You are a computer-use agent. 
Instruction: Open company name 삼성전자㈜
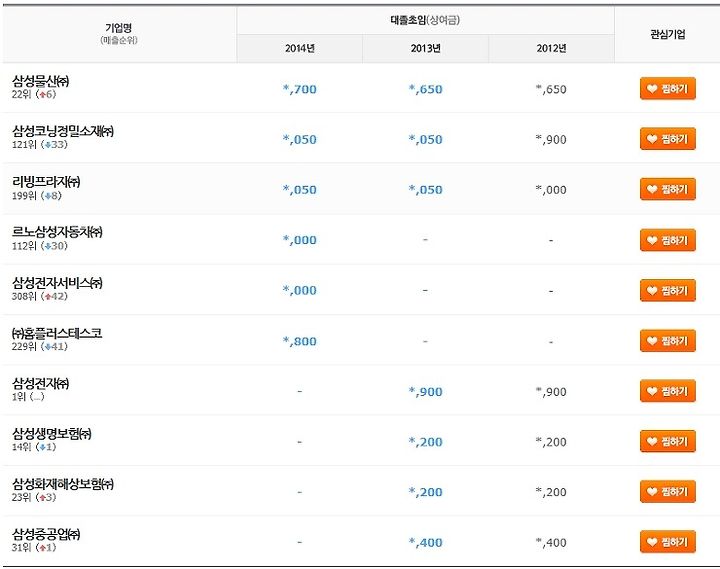coord(40,383)
